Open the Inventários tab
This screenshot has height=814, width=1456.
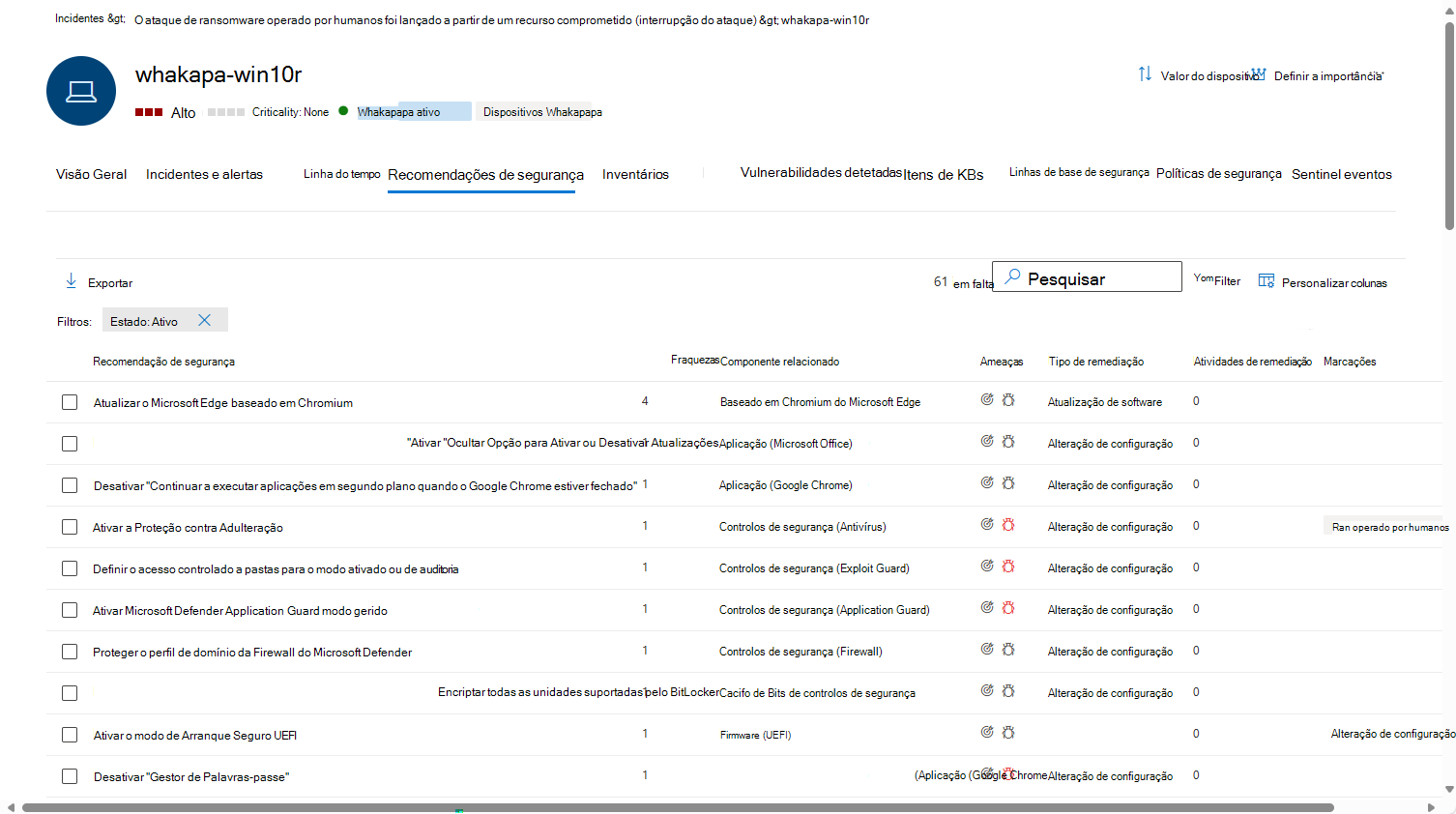coord(635,174)
